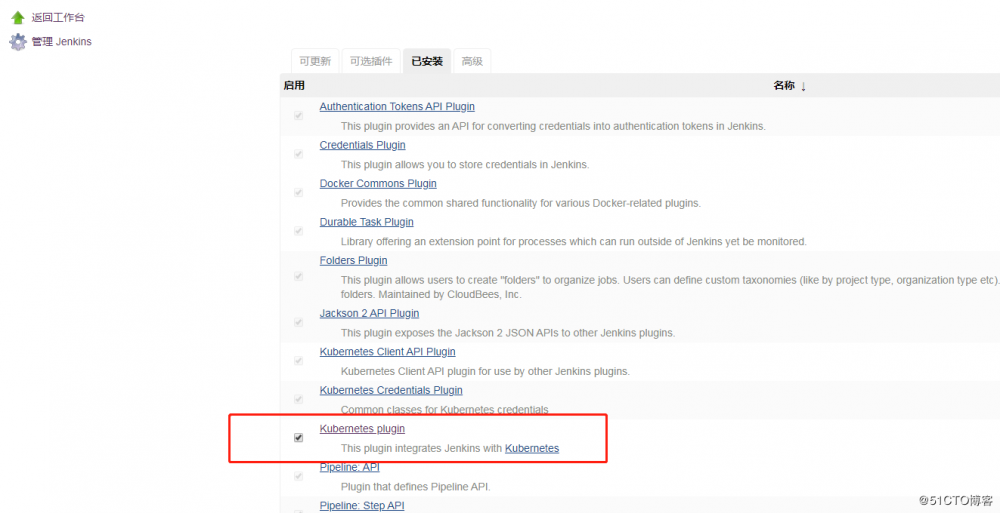Click the green up-arrow return icon
The height and width of the screenshot is (513, 1000).
click(18, 18)
